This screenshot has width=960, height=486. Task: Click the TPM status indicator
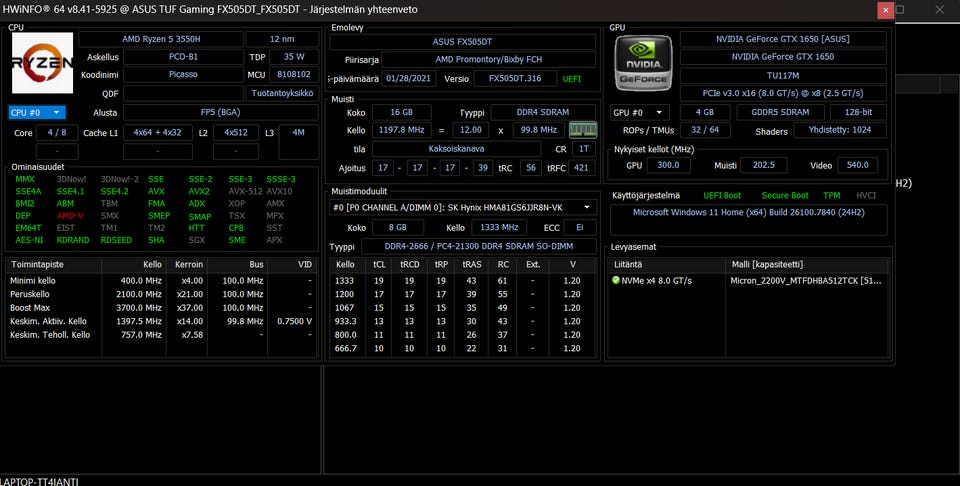[x=831, y=196]
